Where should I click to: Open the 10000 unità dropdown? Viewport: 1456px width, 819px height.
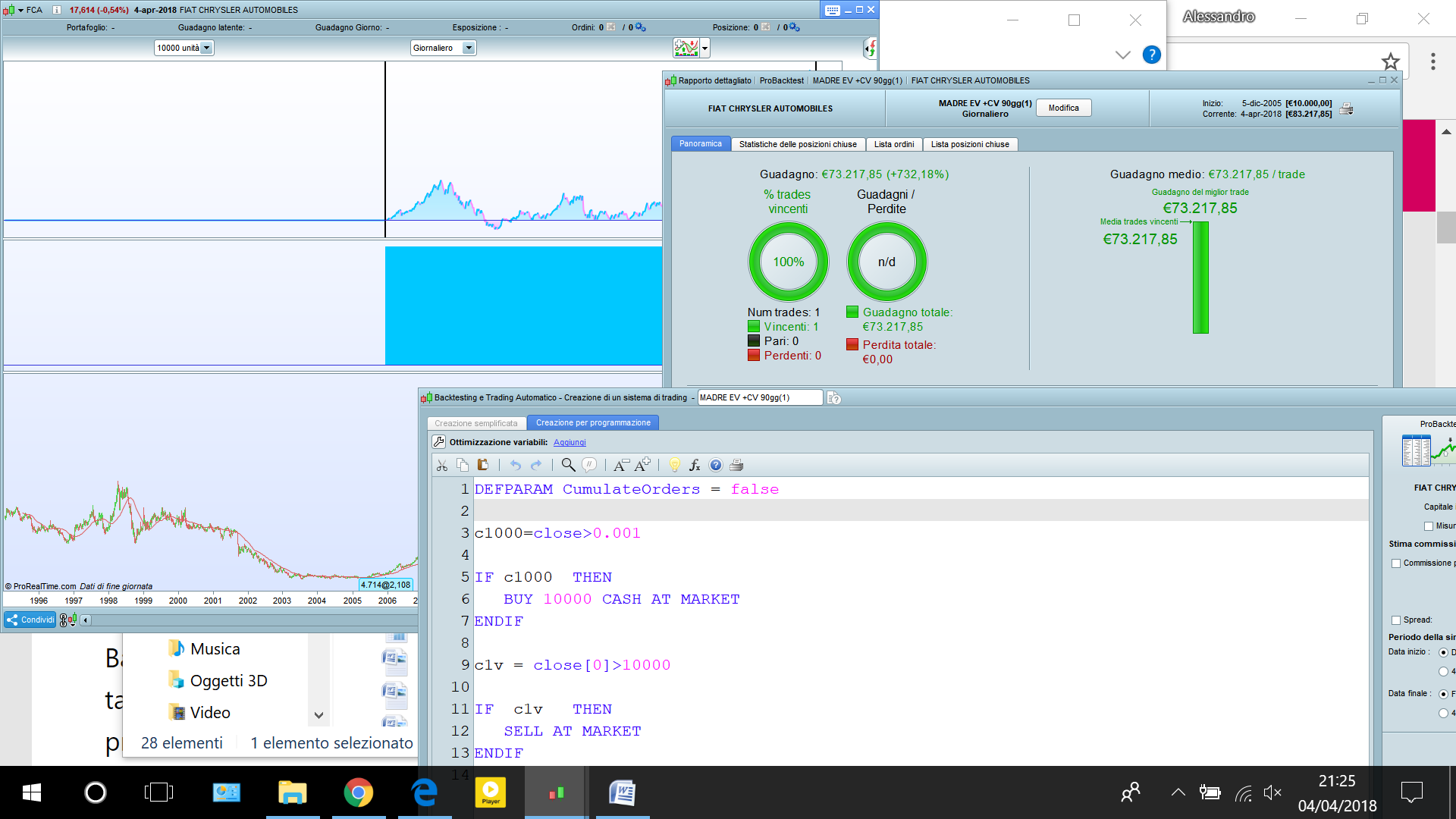[x=206, y=48]
